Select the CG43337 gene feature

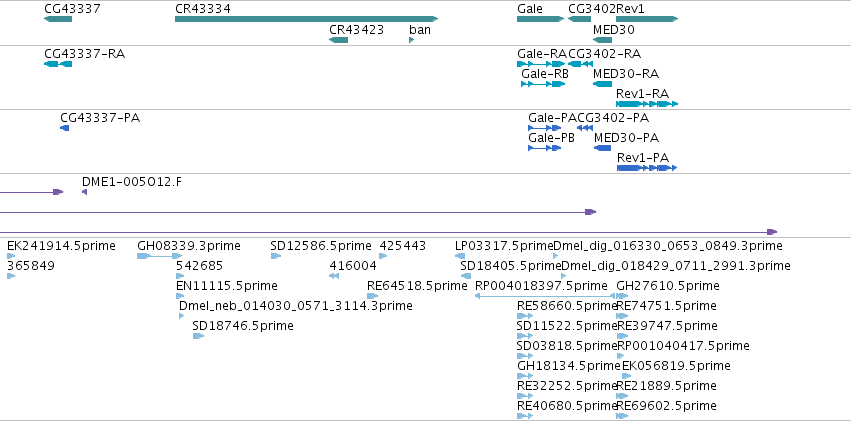pos(58,19)
